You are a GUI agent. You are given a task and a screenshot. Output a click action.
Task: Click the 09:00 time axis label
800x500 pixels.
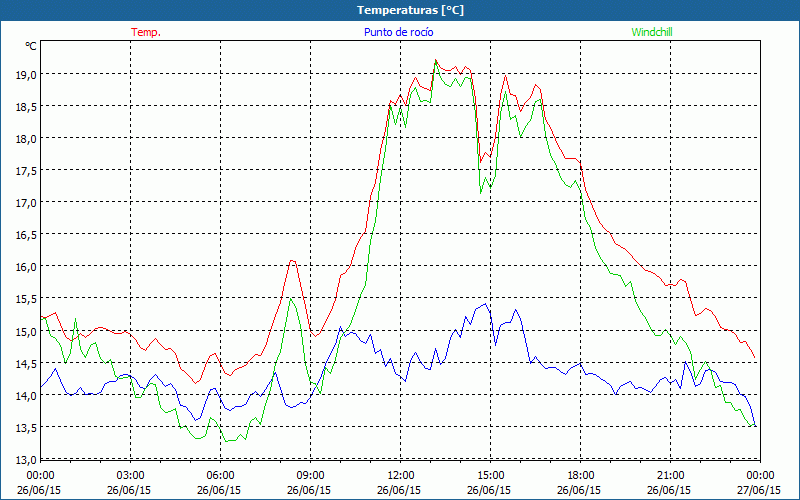(x=310, y=475)
